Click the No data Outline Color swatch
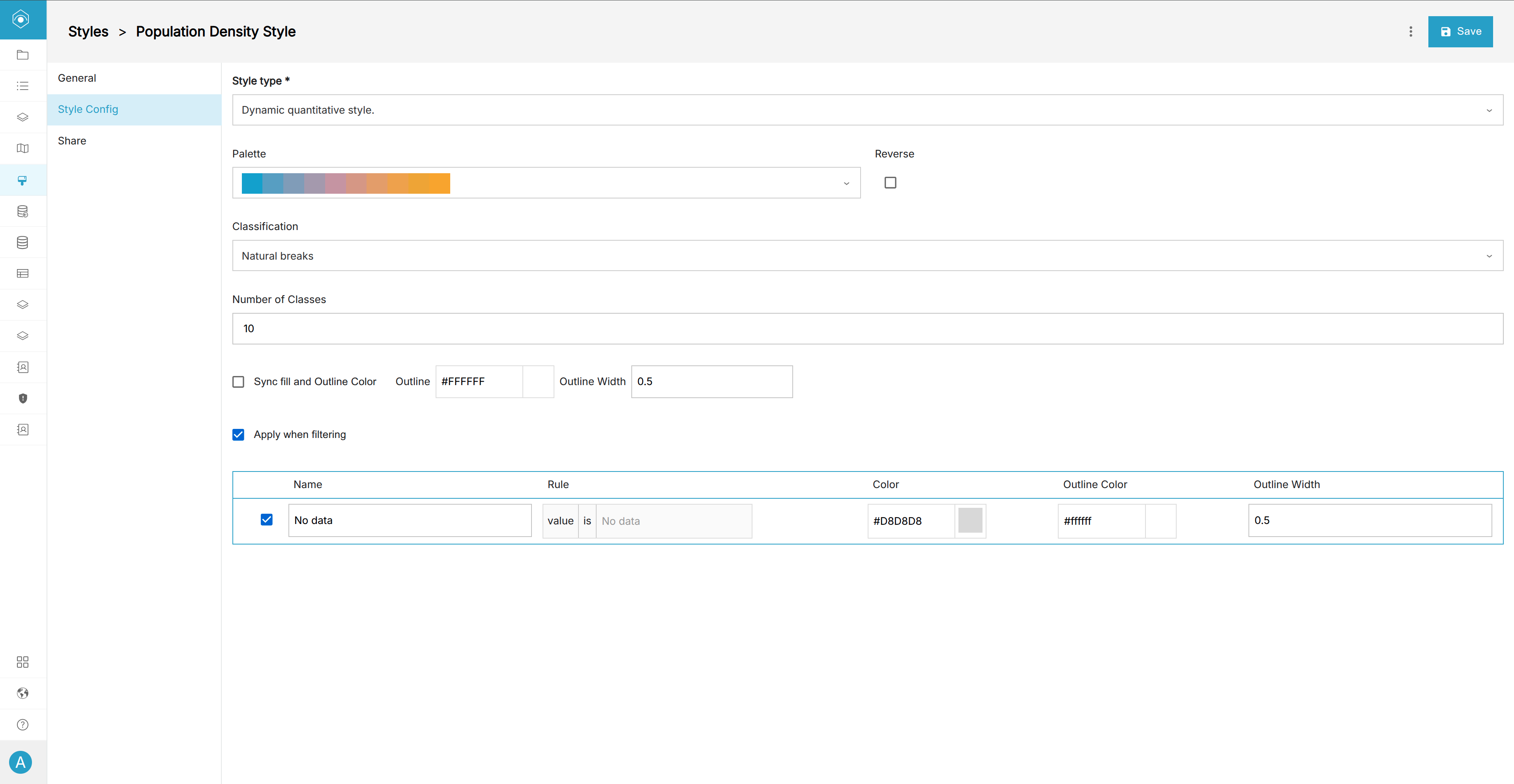This screenshot has height=784, width=1514. [x=1160, y=521]
